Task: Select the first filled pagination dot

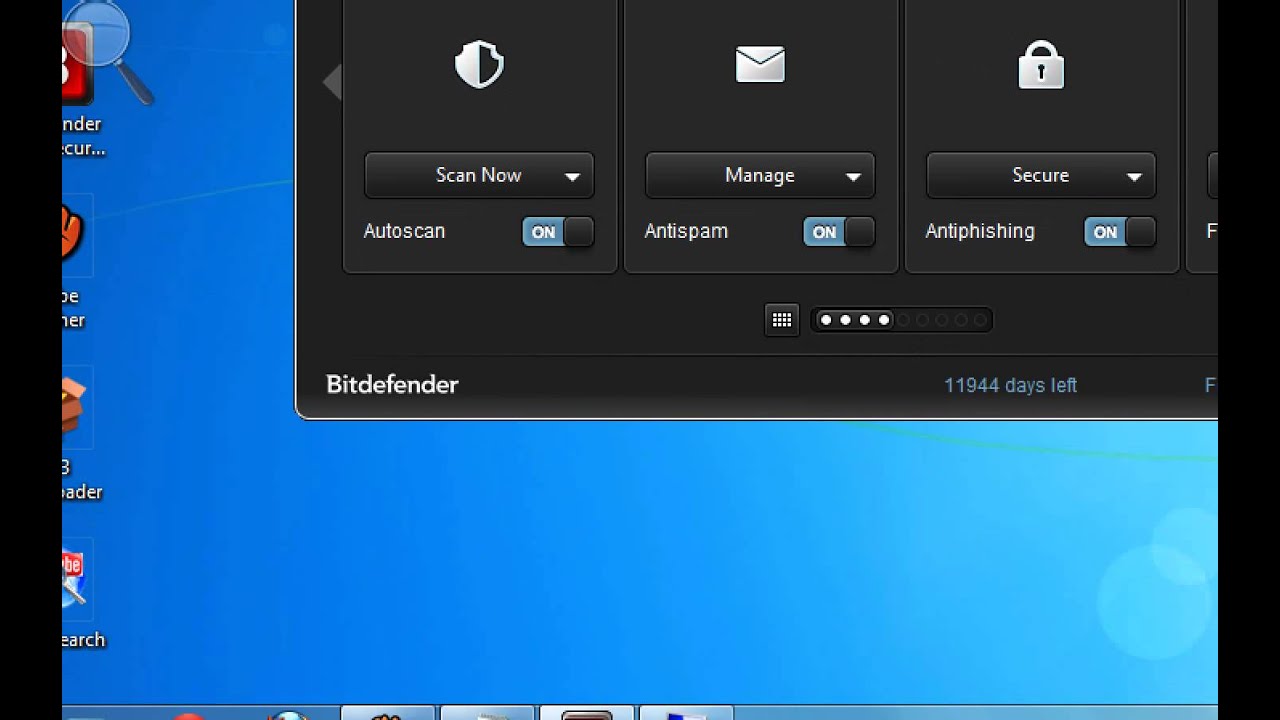Action: pos(825,320)
